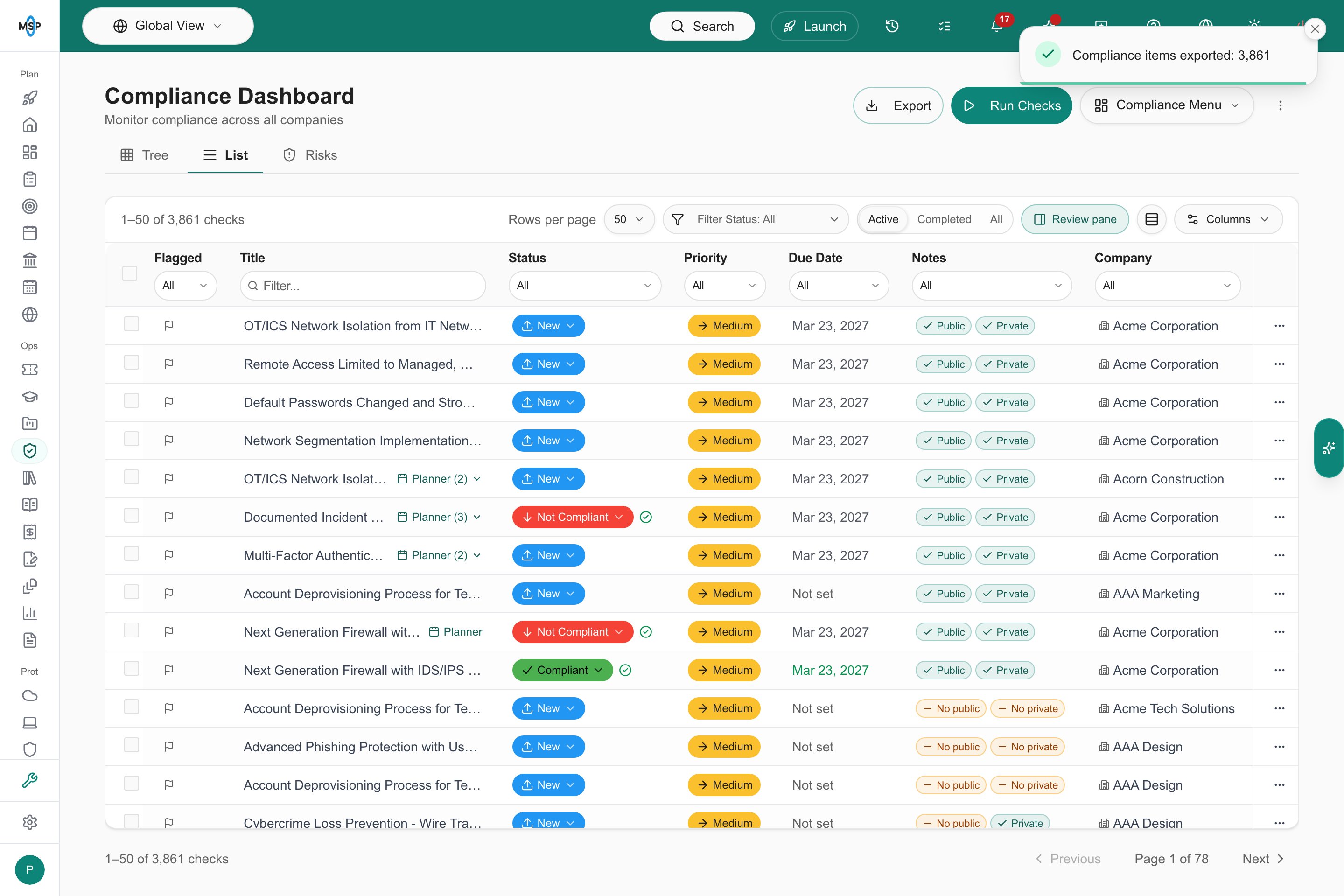Viewport: 1344px width, 896px height.
Task: Check the Default Passwords Changed row checkbox
Action: pos(132,401)
